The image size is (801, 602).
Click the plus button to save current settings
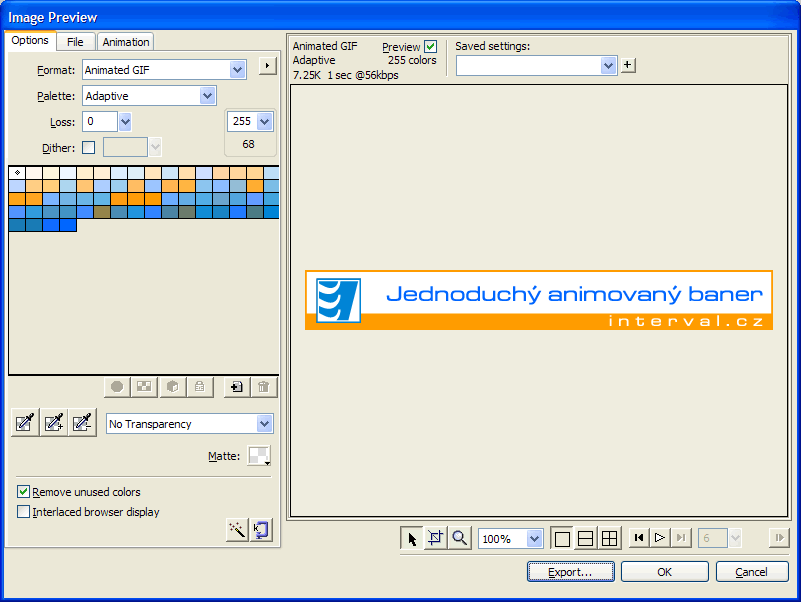[628, 65]
